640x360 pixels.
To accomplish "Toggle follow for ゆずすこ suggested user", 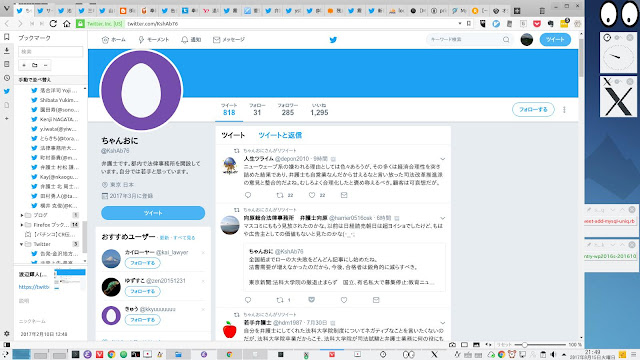I will pos(142,291).
